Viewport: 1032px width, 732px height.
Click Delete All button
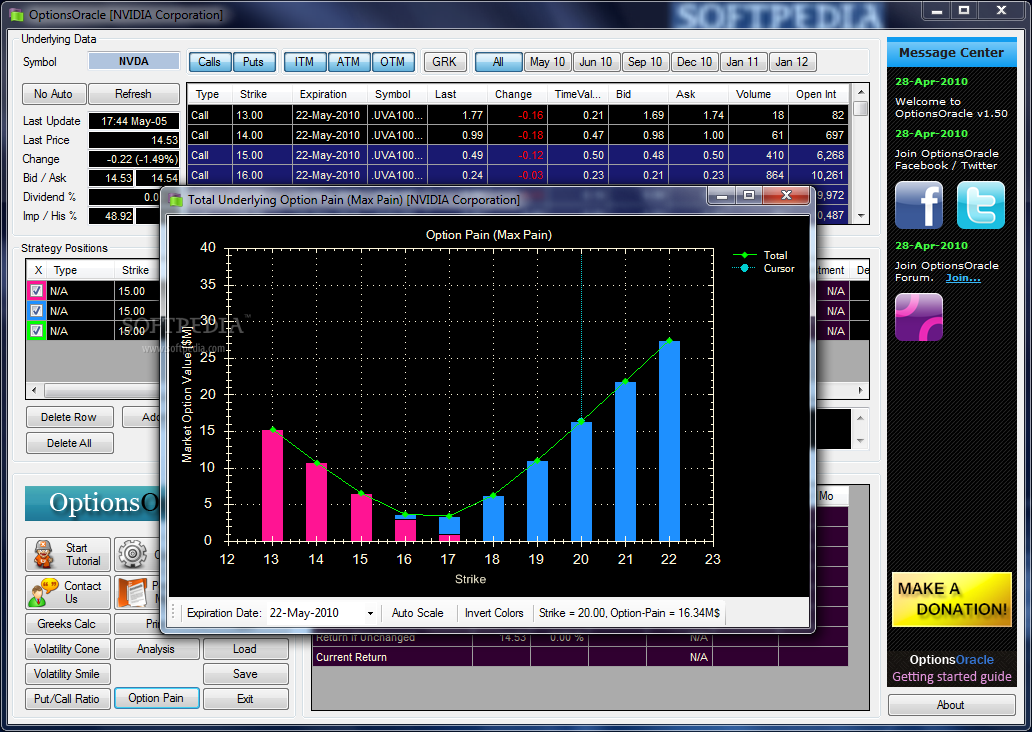coord(69,443)
